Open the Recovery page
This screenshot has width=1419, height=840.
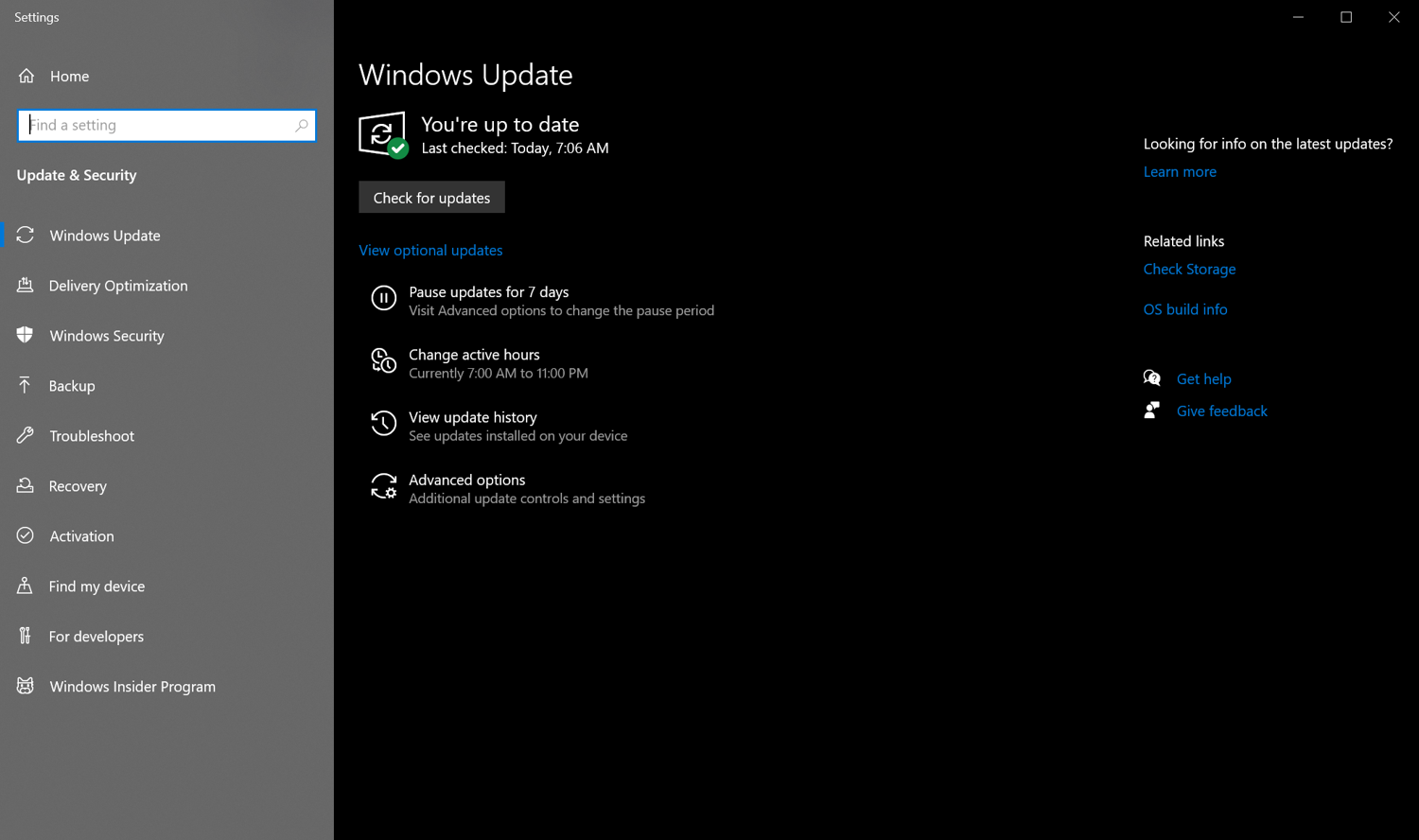pos(78,486)
